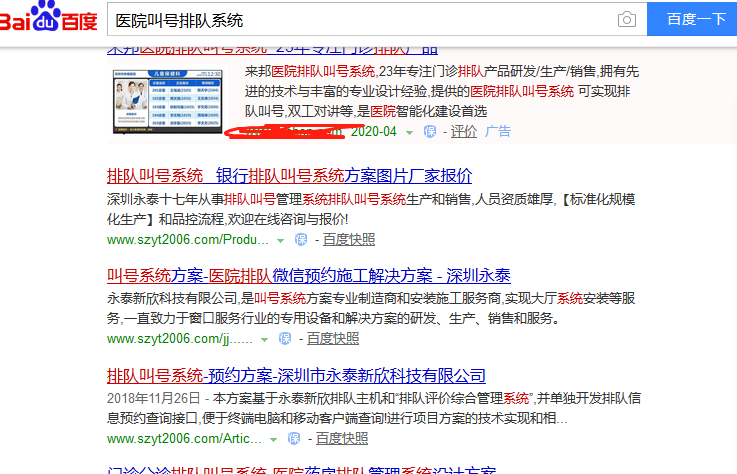Image resolution: width=737 pixels, height=474 pixels.
Task: Click 保 badge on szyt2006.com/jj row
Action: tap(285, 339)
